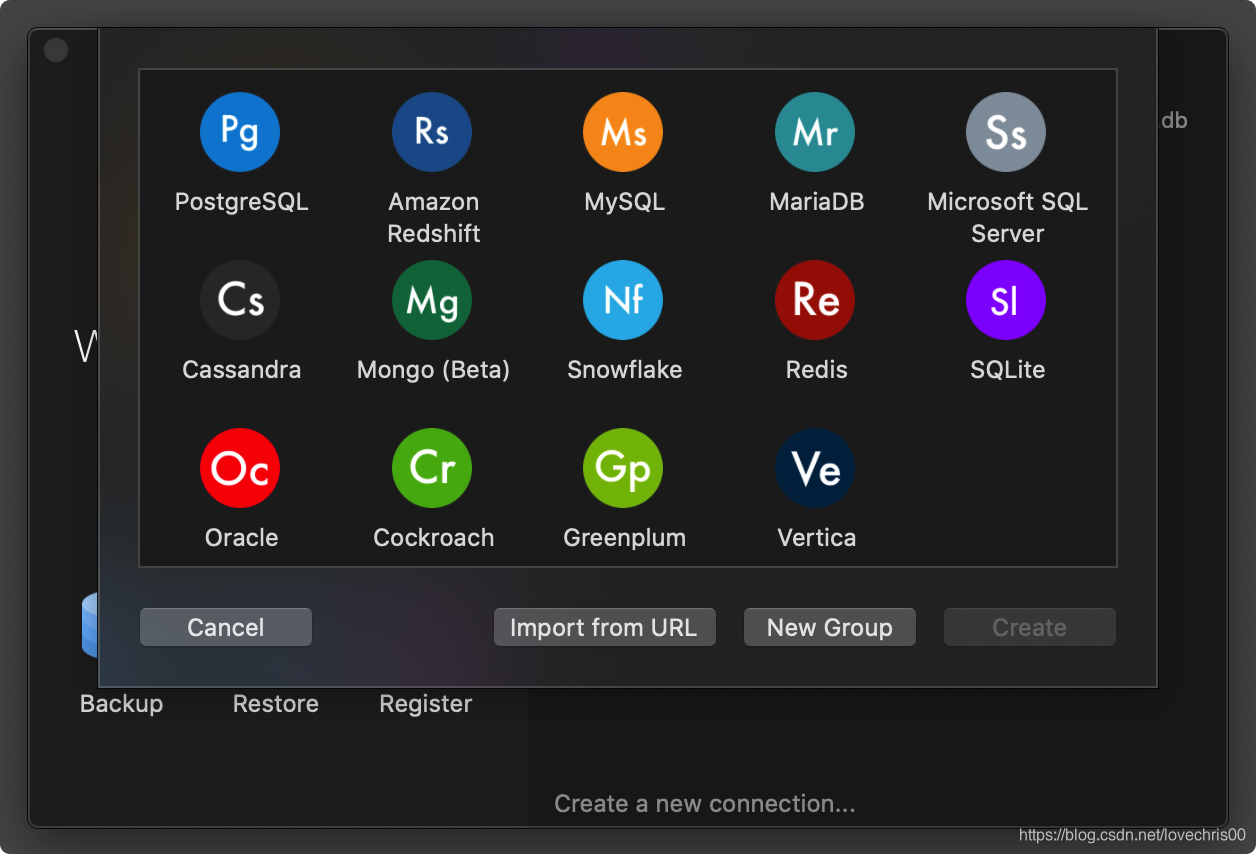
Task: Select the PostgreSQL Pg icon
Action: coord(240,132)
